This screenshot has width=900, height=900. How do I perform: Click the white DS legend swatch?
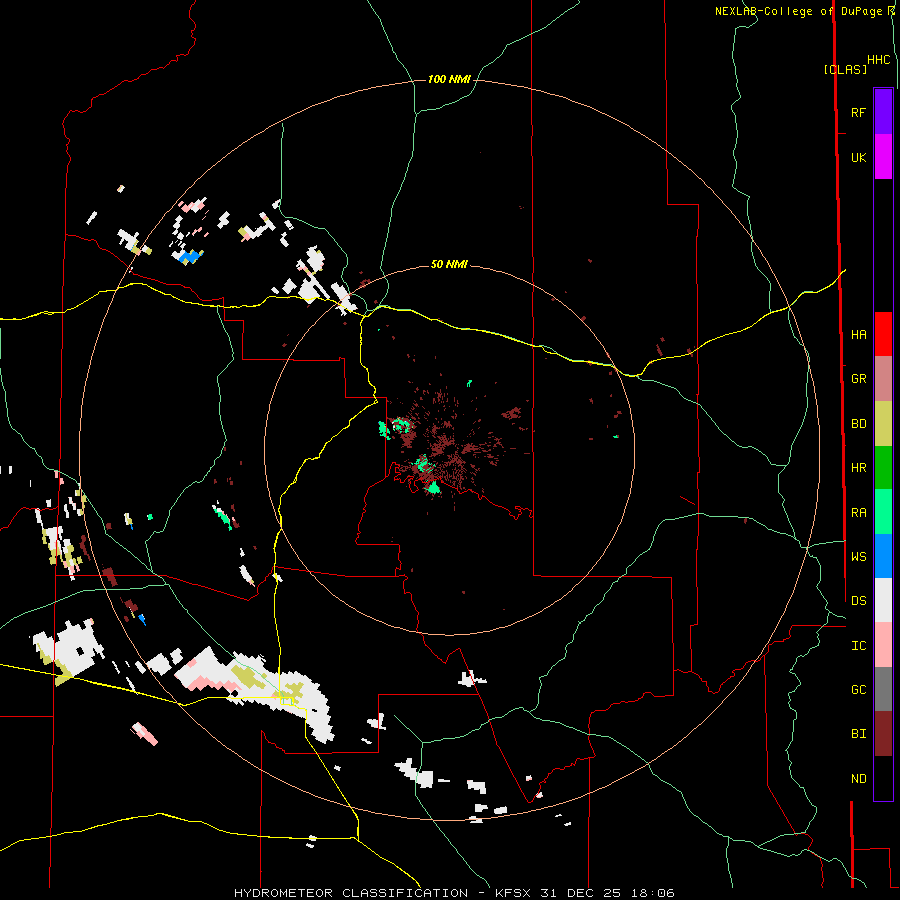[883, 600]
